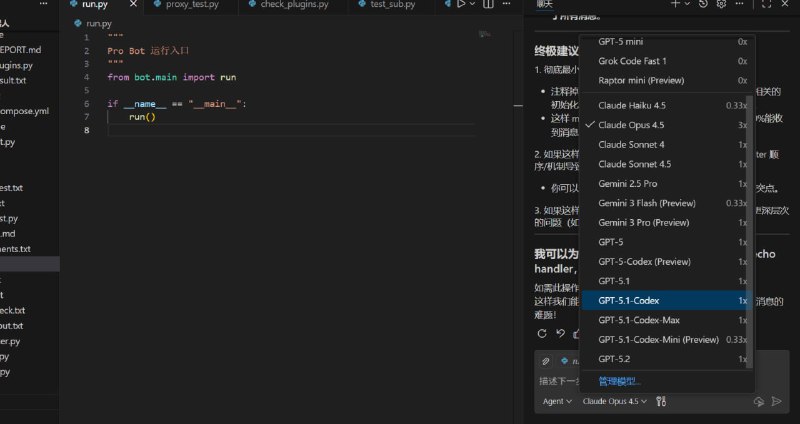The image size is (800, 424).
Task: Send chat message with arrow icon
Action: [777, 402]
